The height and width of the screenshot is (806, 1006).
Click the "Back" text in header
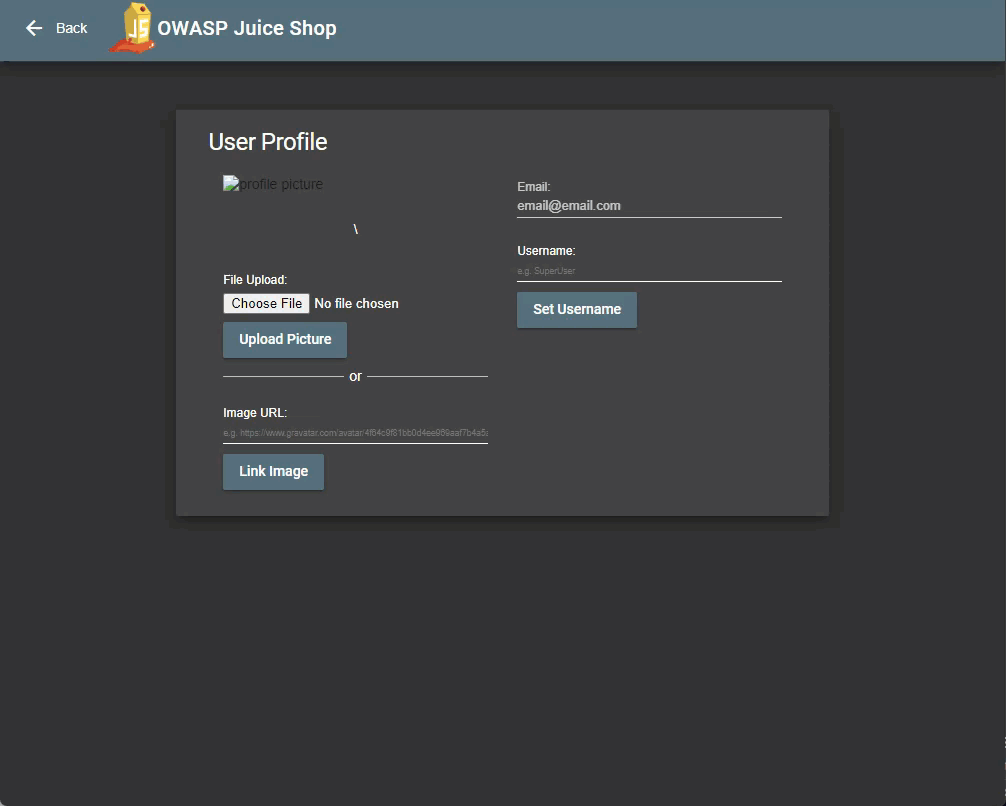71,28
